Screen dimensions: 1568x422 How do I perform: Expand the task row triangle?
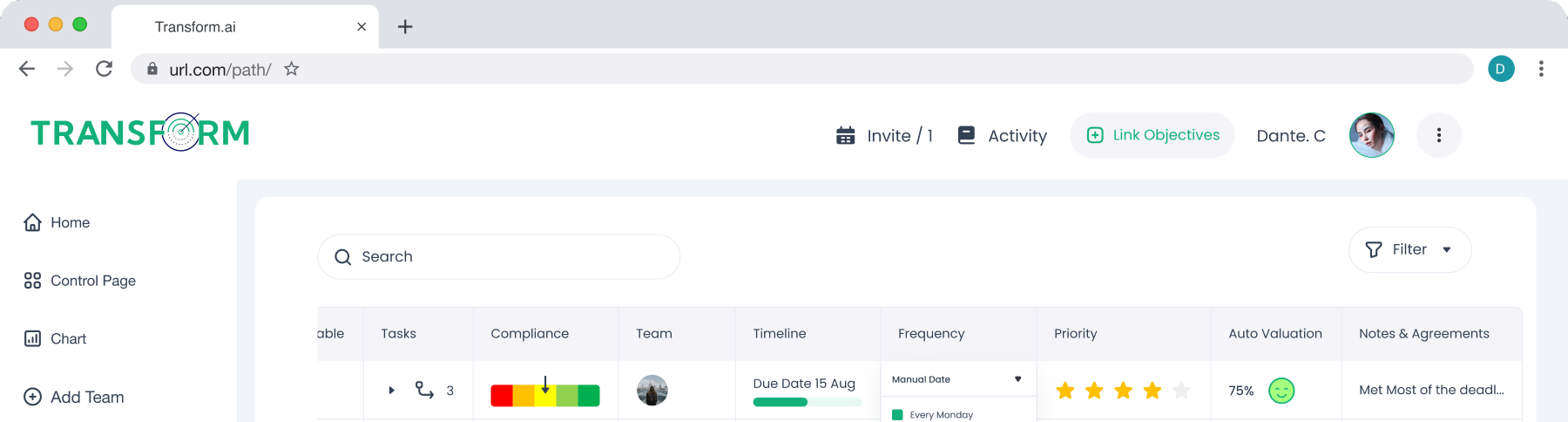pos(391,391)
